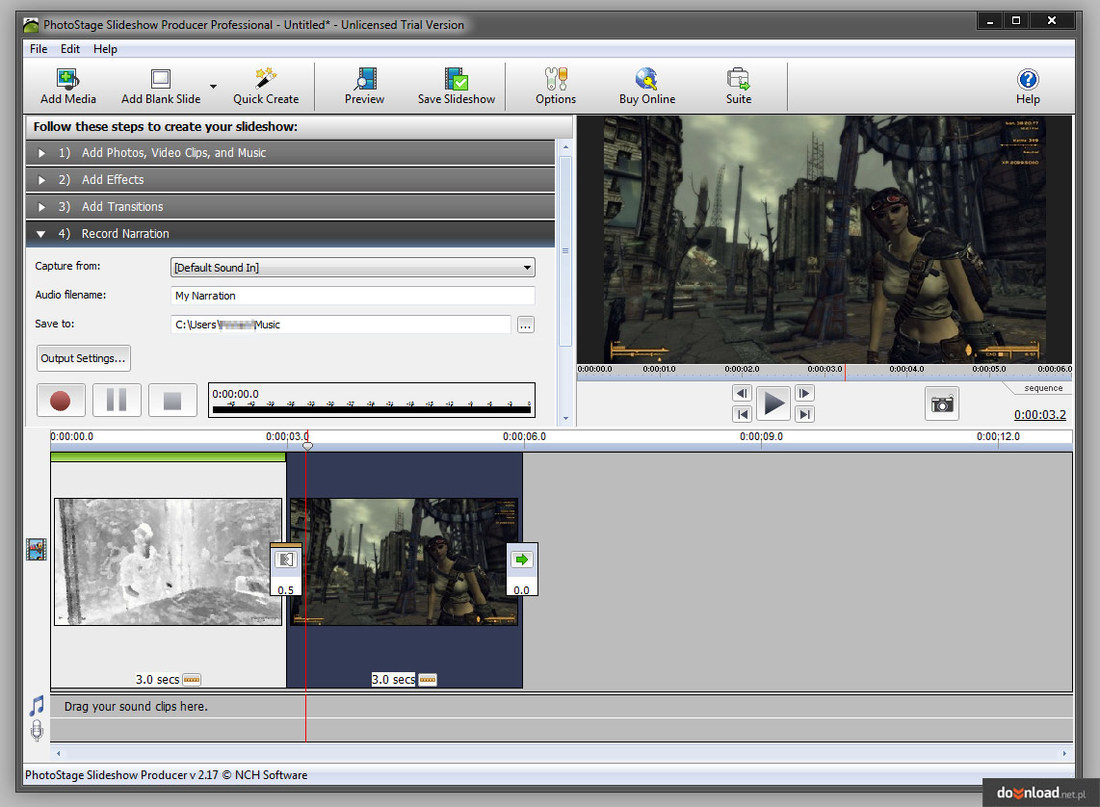The image size is (1100, 807).
Task: Start narration recording with red record button
Action: pyautogui.click(x=61, y=400)
